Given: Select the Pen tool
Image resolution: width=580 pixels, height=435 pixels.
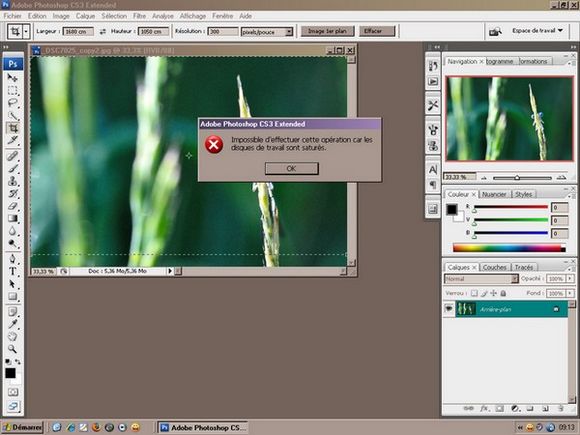Looking at the screenshot, I should pyautogui.click(x=12, y=259).
